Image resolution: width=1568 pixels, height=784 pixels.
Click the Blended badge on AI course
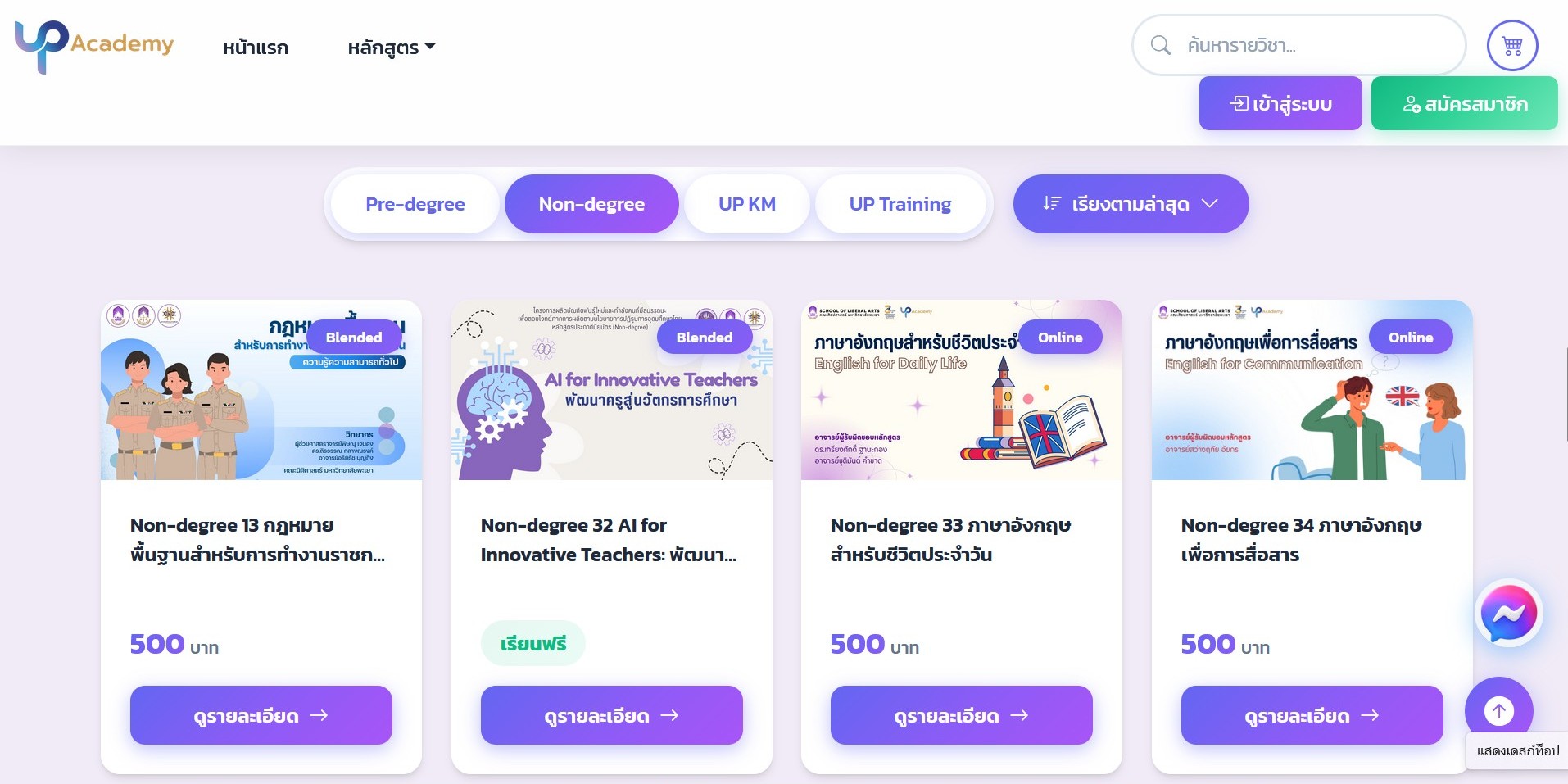[705, 338]
